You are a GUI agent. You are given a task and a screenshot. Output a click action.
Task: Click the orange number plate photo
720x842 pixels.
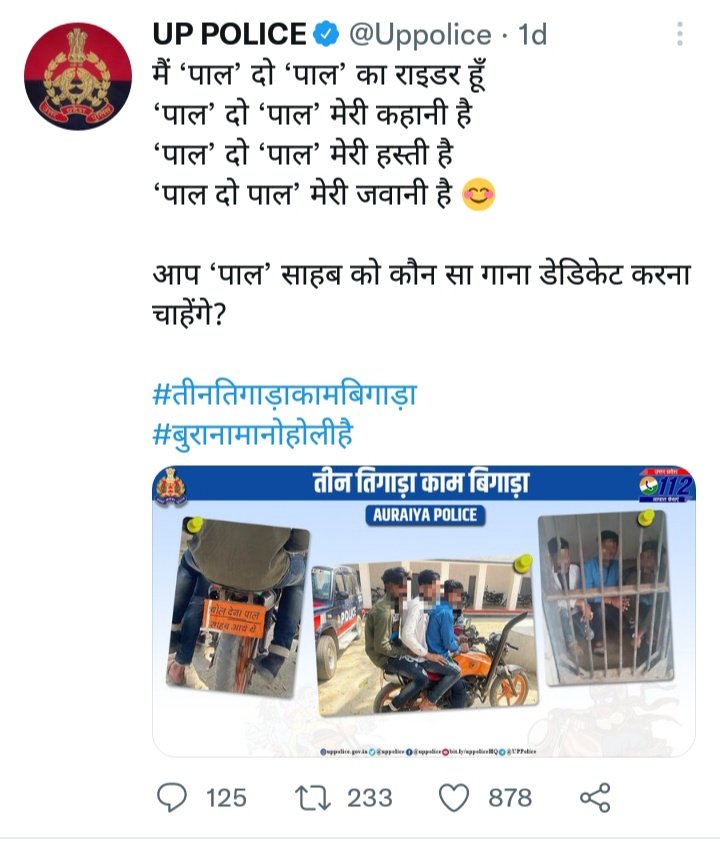(238, 606)
